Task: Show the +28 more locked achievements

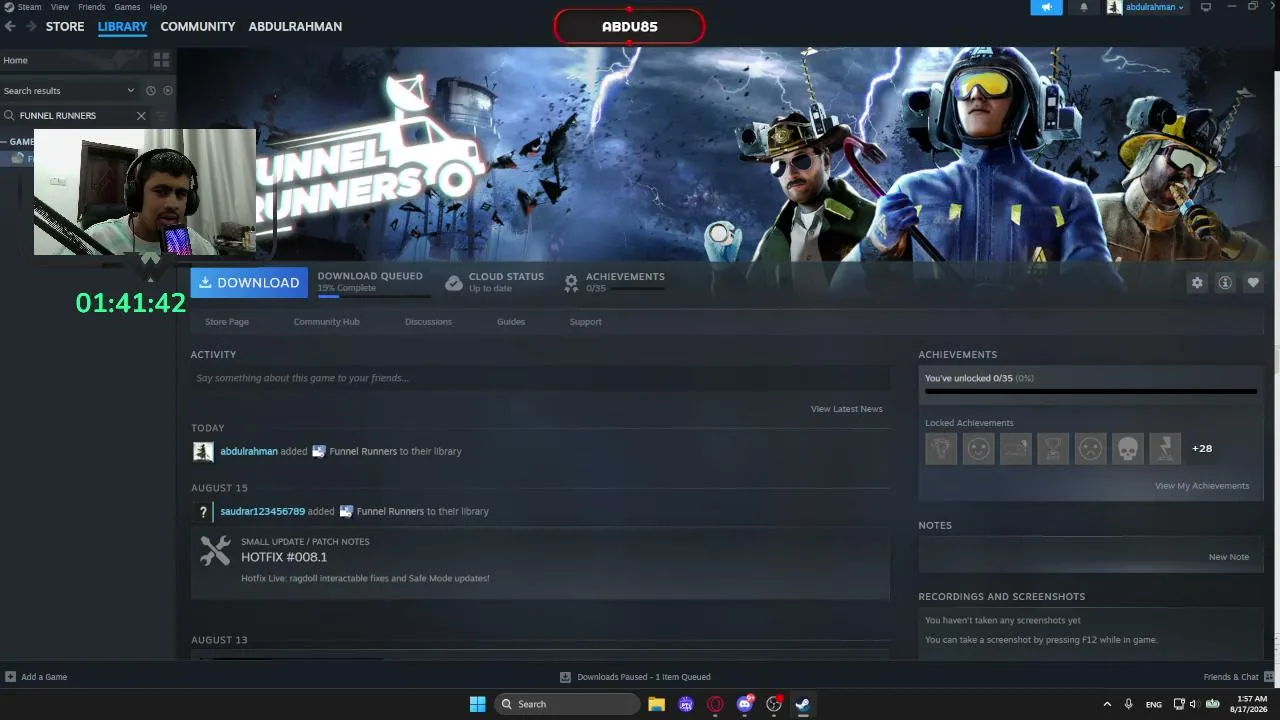Action: coord(1202,449)
